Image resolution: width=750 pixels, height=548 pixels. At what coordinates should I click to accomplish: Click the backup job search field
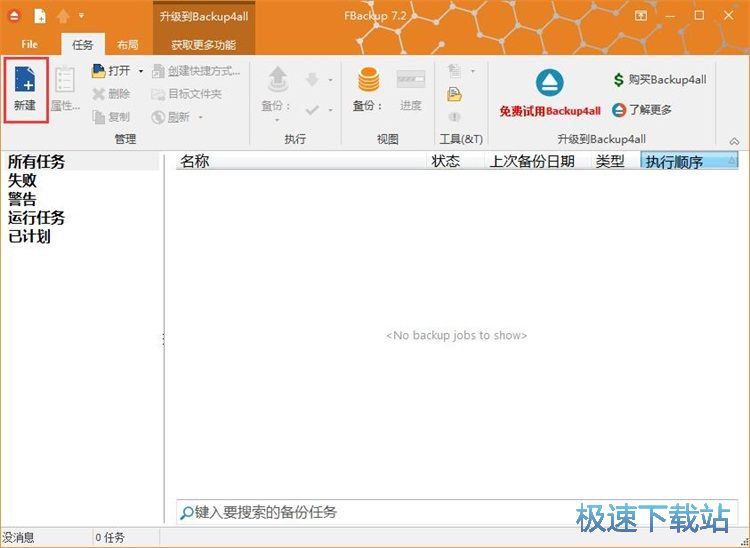(457, 512)
